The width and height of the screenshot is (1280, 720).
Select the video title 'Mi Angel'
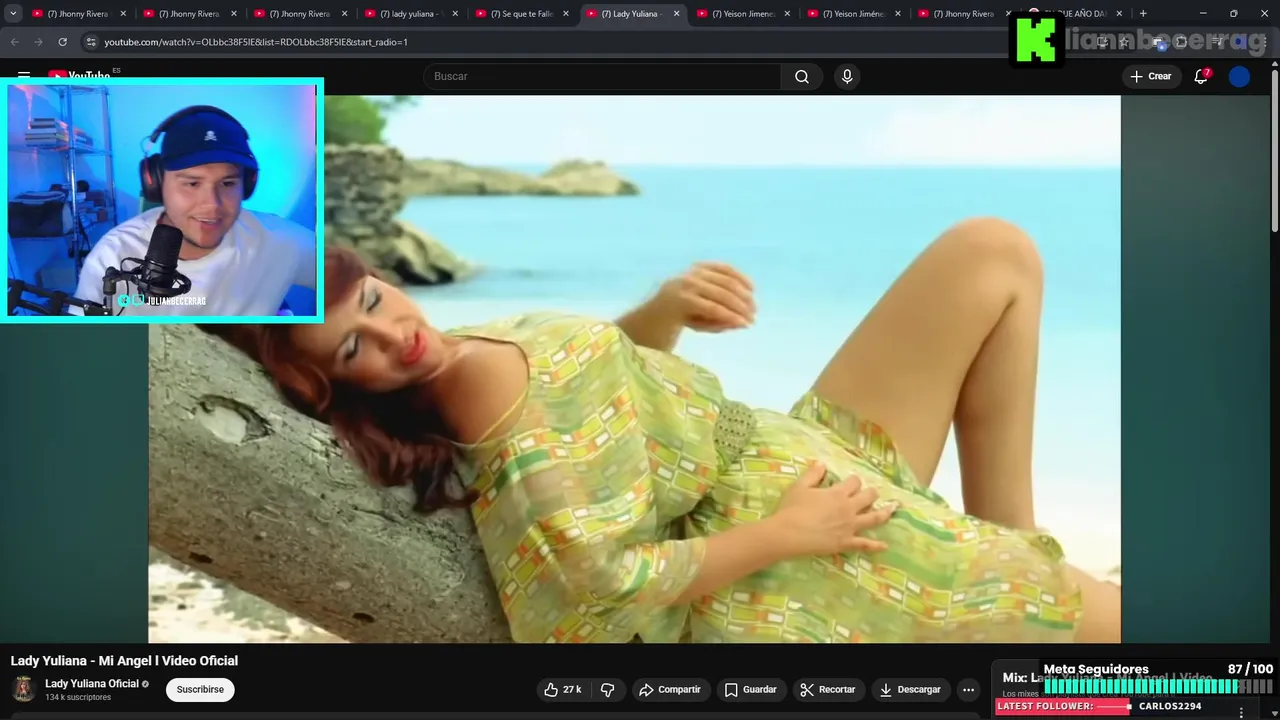pyautogui.click(x=124, y=661)
